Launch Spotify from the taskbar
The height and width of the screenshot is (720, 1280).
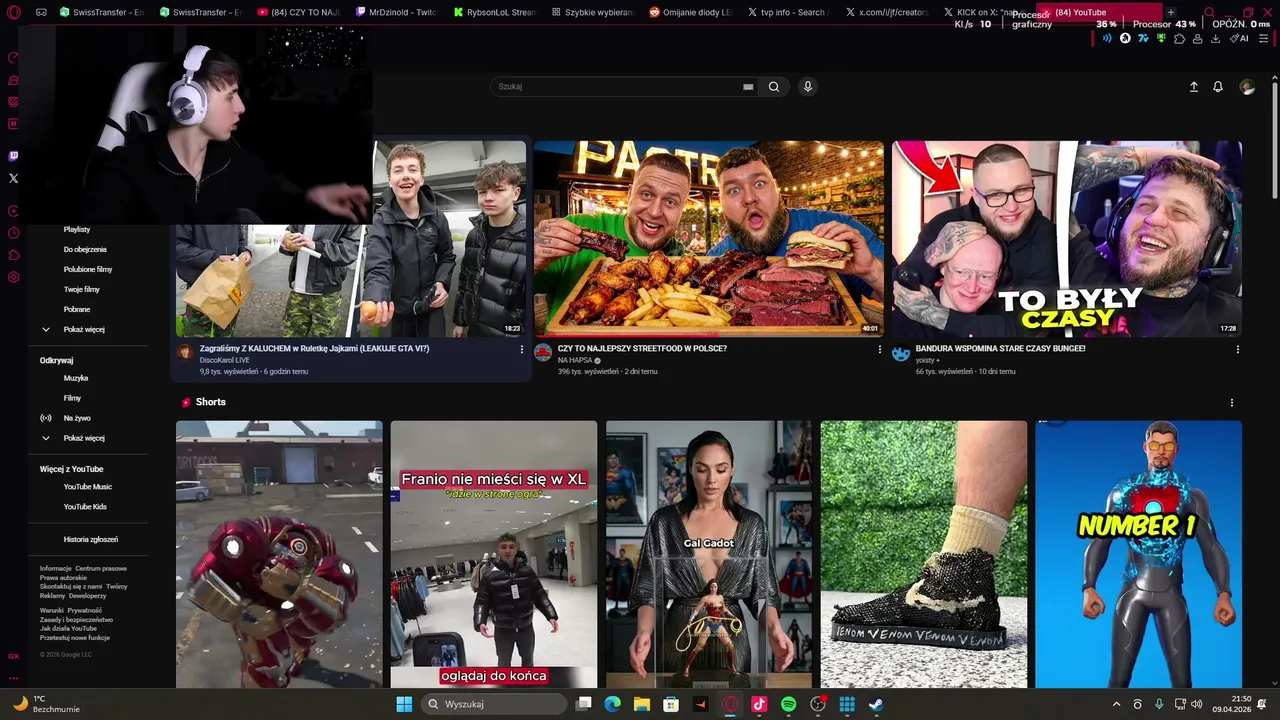[x=788, y=704]
